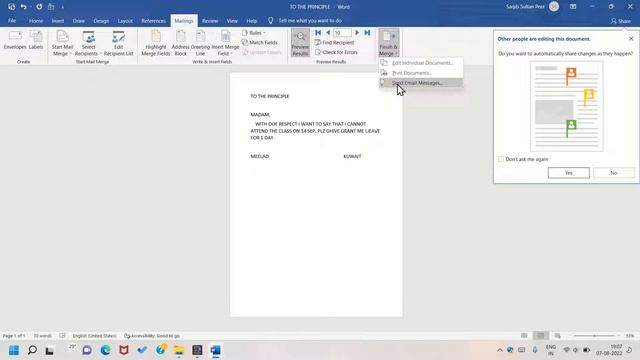Open Ribbon Display Options
The image size is (640, 360).
coord(573,7)
